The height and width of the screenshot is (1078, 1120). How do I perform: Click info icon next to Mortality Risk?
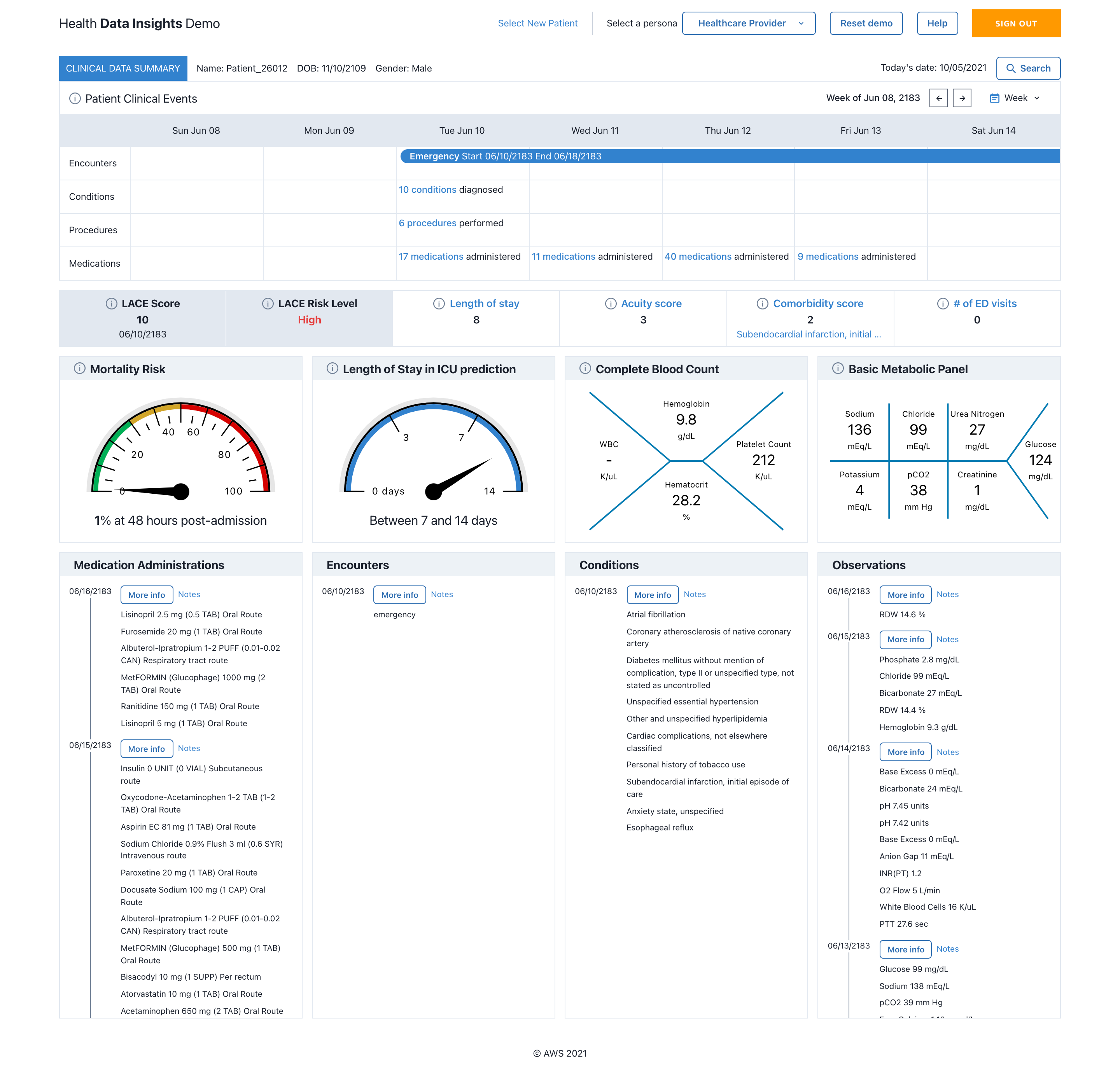coord(80,369)
